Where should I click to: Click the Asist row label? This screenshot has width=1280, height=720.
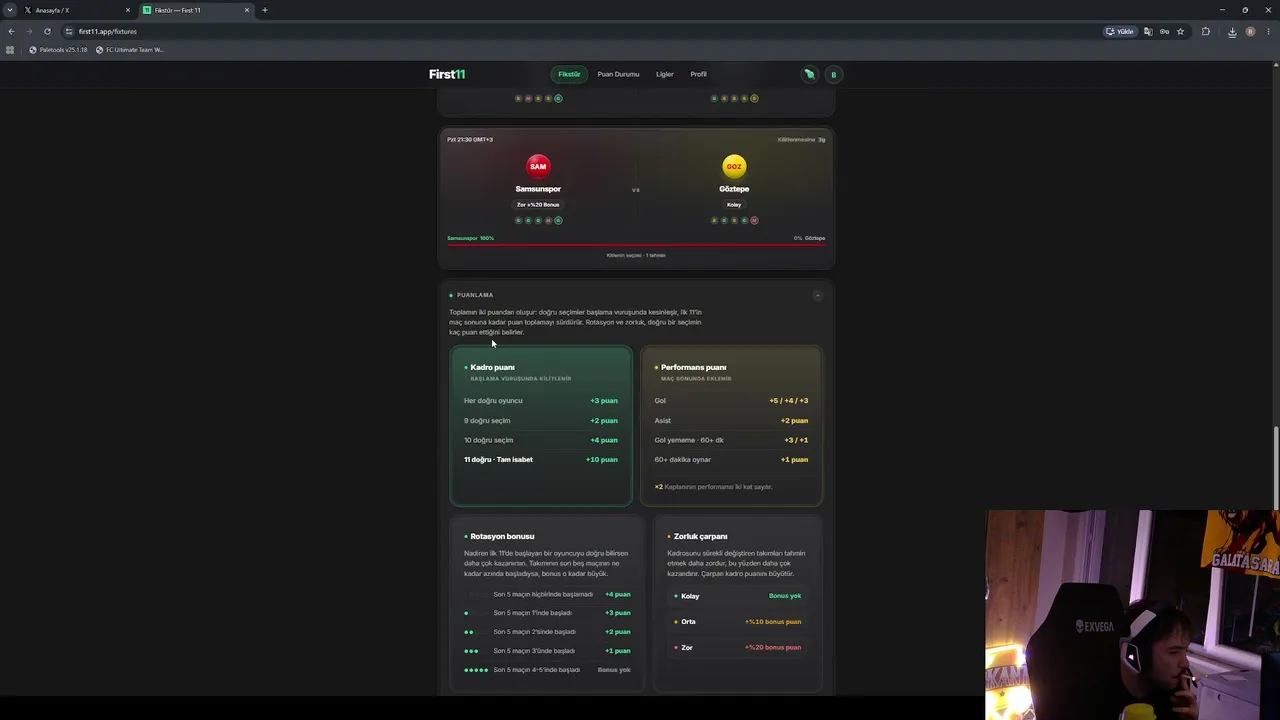point(663,421)
